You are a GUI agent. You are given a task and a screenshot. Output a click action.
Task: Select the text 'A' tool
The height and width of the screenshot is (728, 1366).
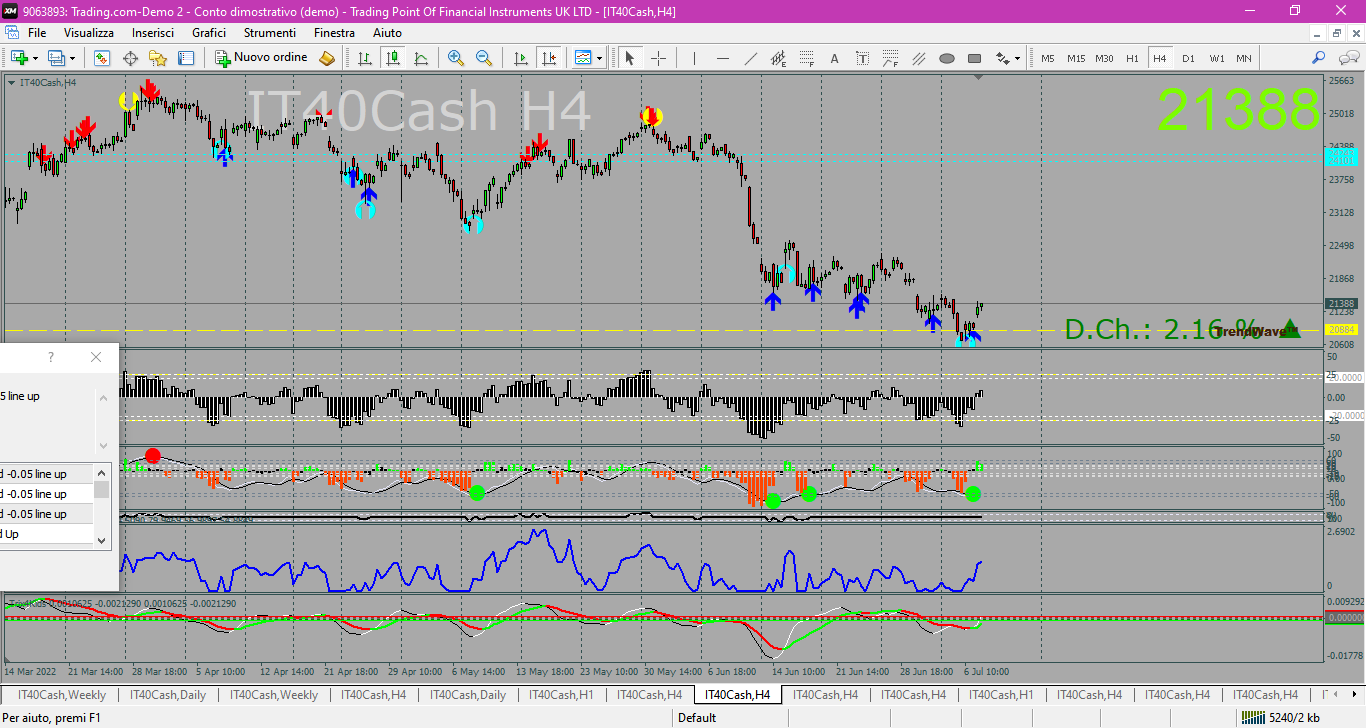click(835, 58)
